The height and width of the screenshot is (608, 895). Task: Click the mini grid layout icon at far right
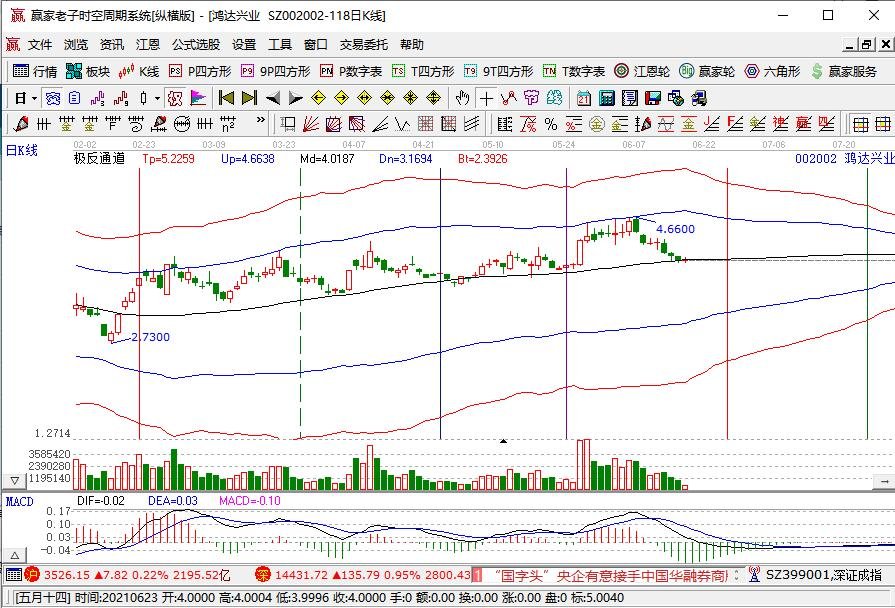pyautogui.click(x=882, y=124)
